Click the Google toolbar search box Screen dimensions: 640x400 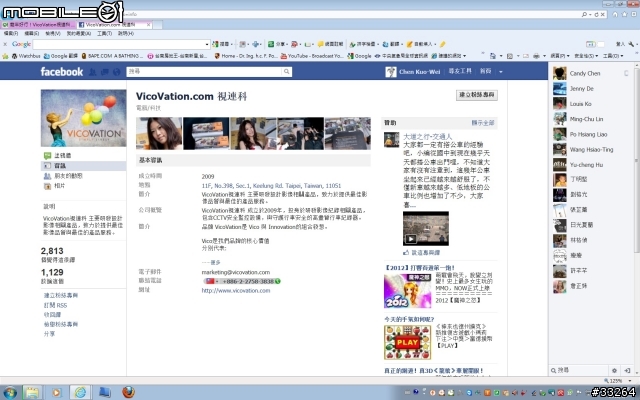click(x=118, y=44)
